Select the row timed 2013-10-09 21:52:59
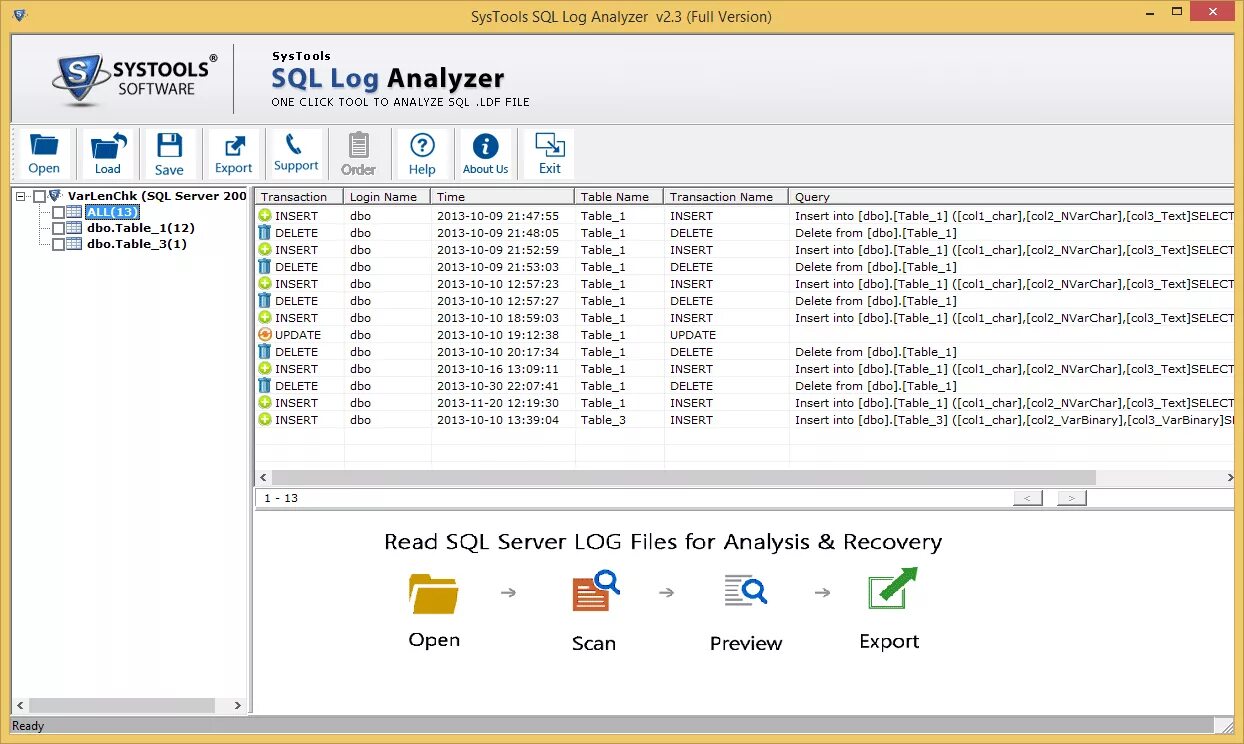1244x744 pixels. click(x=745, y=250)
